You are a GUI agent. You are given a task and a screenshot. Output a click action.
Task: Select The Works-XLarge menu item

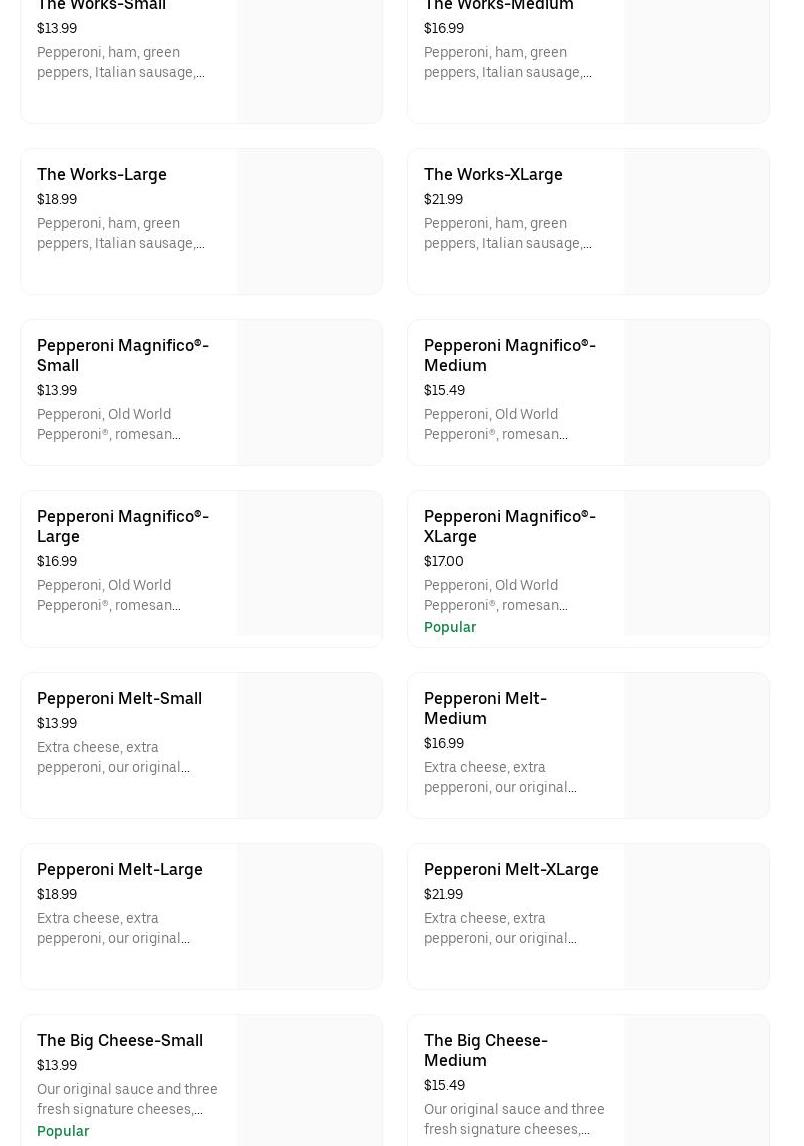tap(493, 174)
